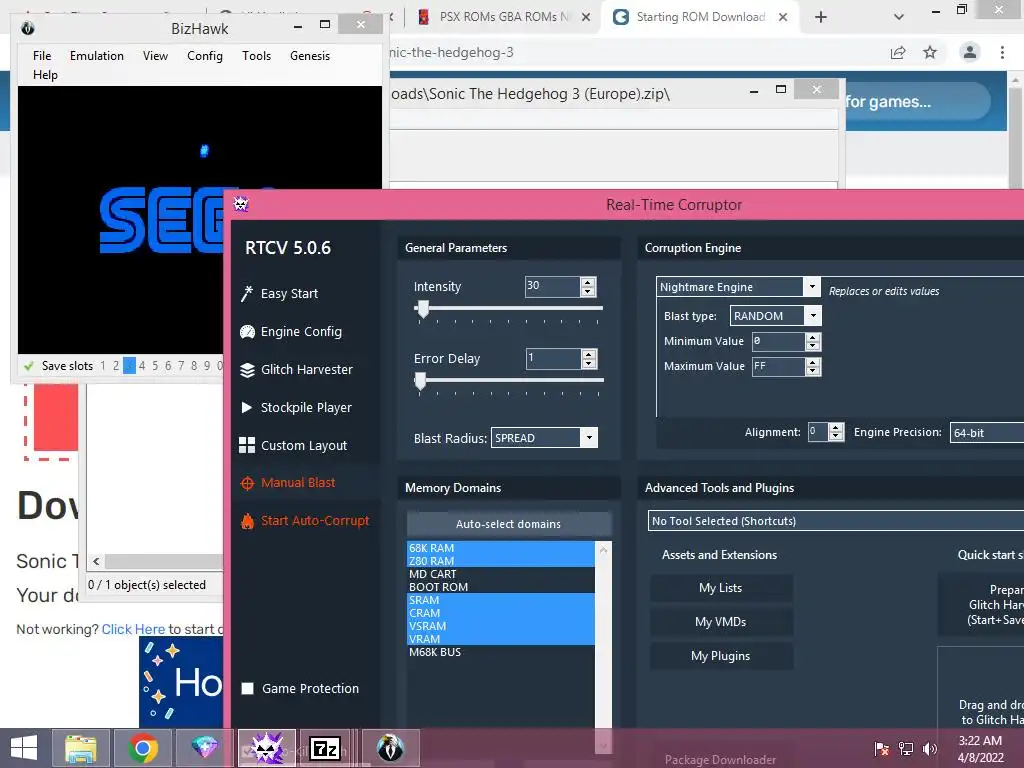Toggle SRAM memory domain
Image resolution: width=1024 pixels, height=768 pixels.
click(x=500, y=600)
